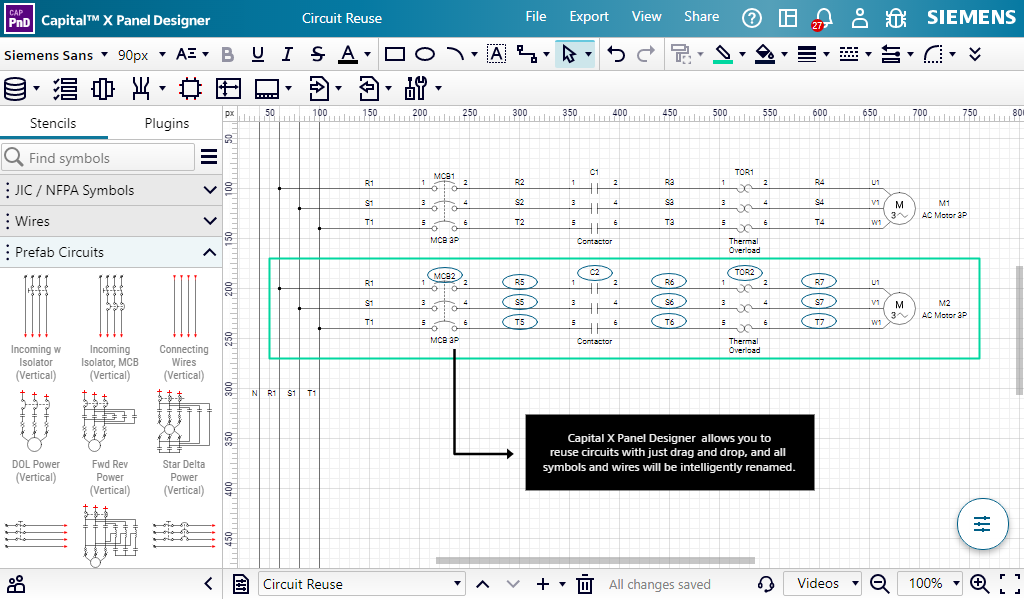This screenshot has height=601, width=1025.
Task: Expand more toolbar options double chevron
Action: coord(975,55)
